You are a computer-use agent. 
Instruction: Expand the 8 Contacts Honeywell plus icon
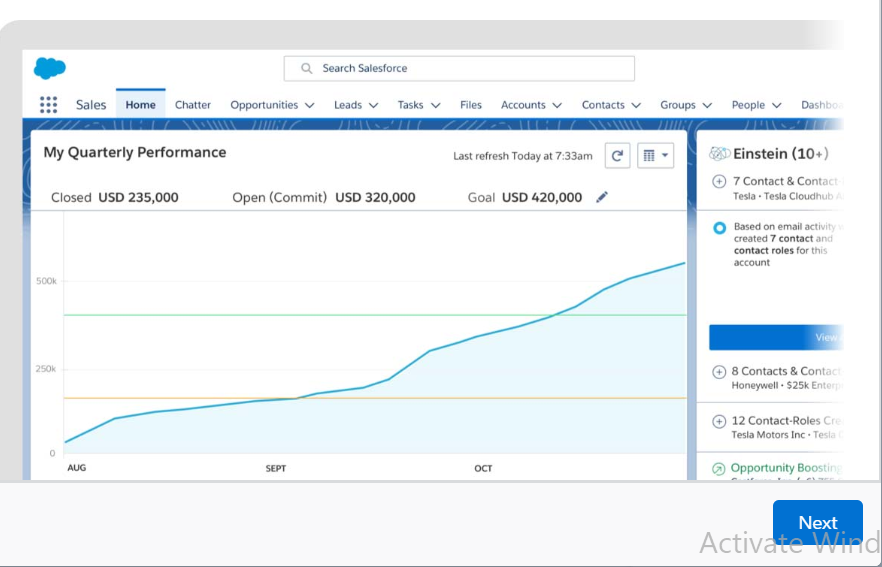pos(719,372)
